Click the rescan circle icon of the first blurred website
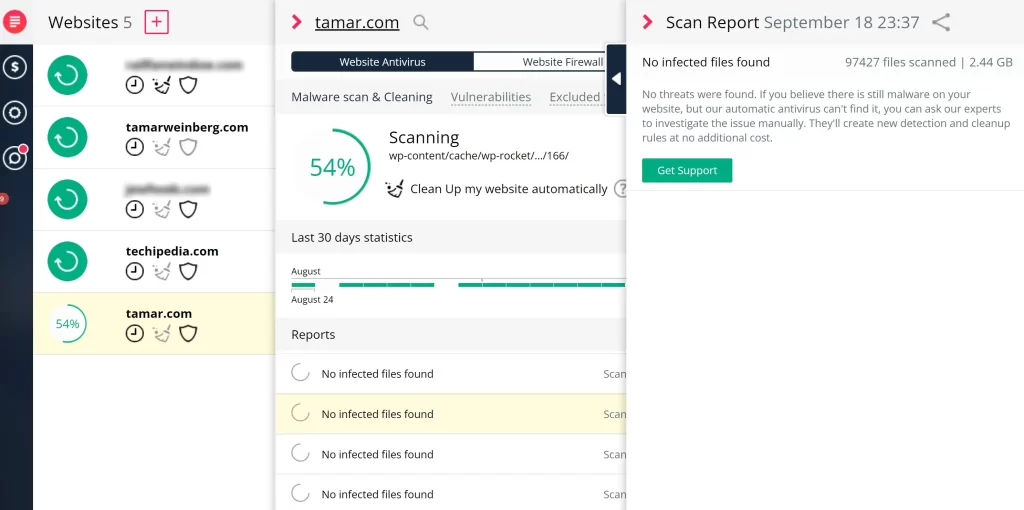Screen dimensions: 1024x510 pyautogui.click(x=67, y=75)
